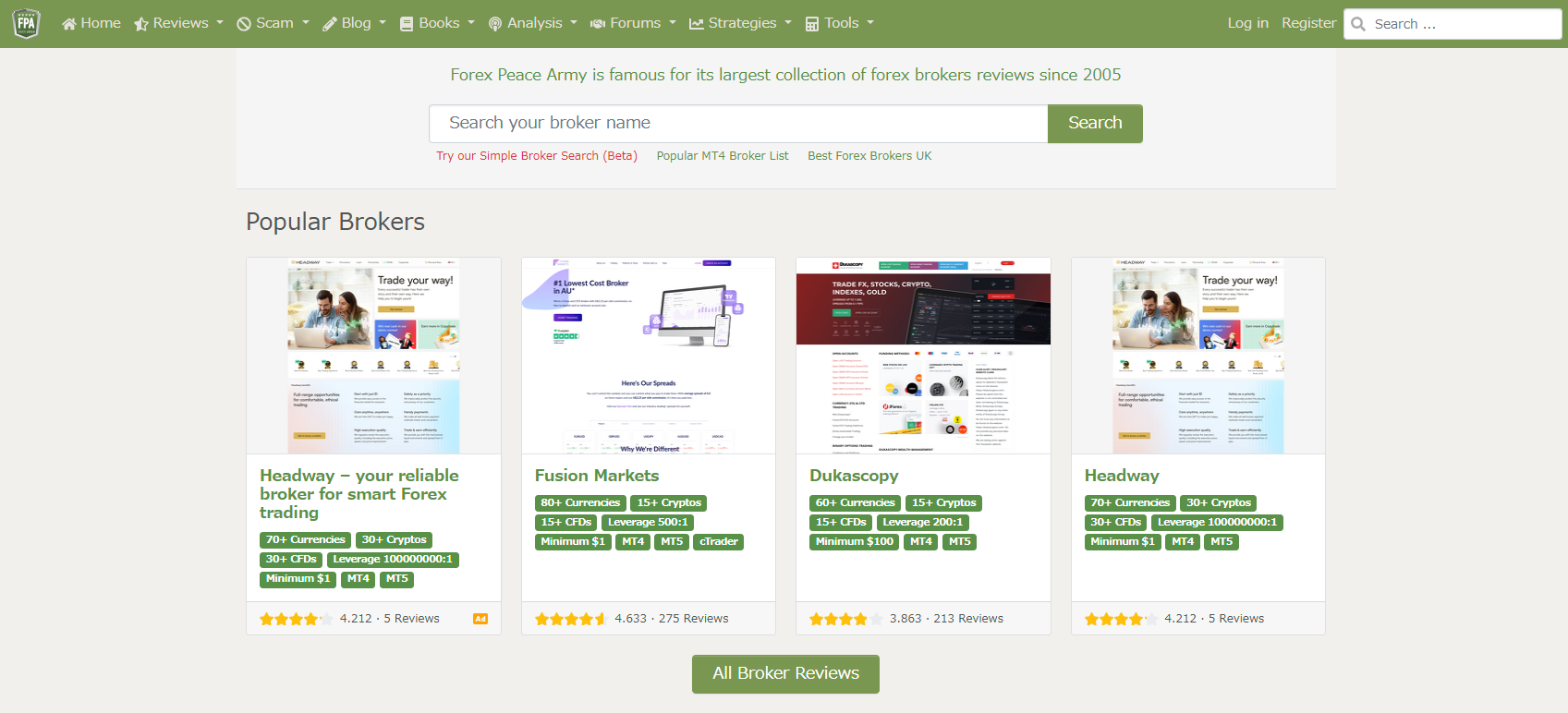
Task: Click the magnifier icon in top search
Action: point(1358,24)
